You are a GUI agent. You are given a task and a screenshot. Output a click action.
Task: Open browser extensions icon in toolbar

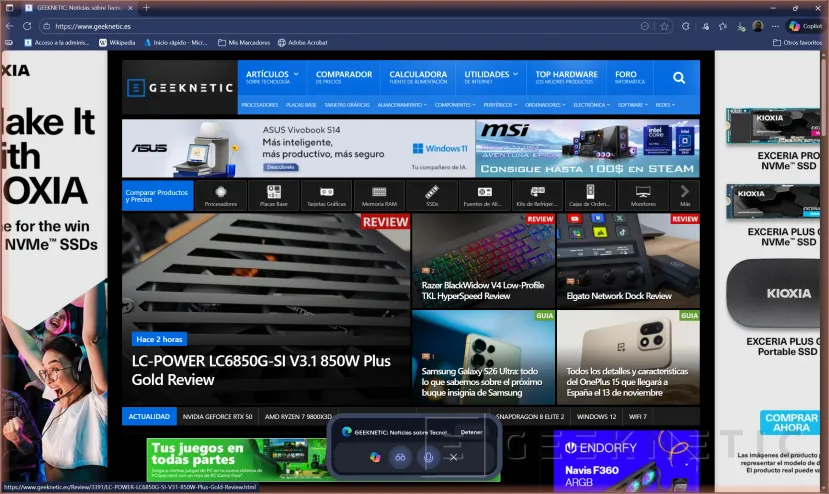[686, 26]
